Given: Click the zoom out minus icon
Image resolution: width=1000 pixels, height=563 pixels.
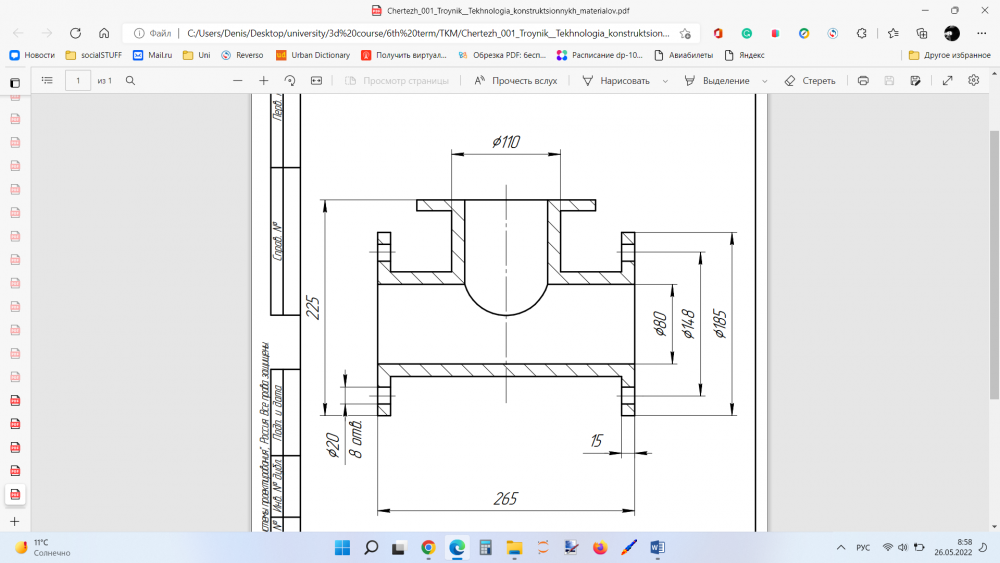Looking at the screenshot, I should [x=237, y=80].
